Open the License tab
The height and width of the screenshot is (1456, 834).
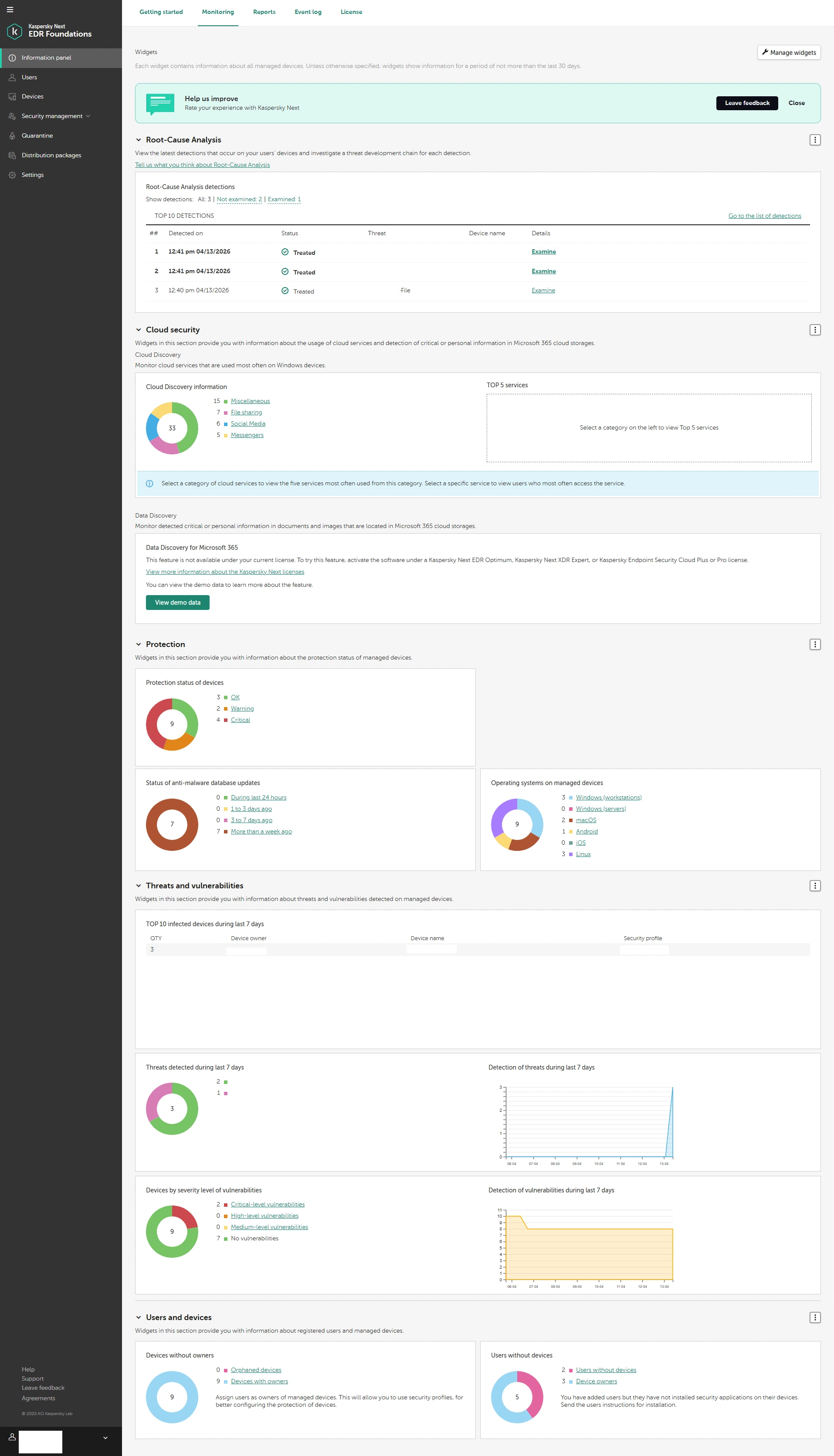click(351, 12)
